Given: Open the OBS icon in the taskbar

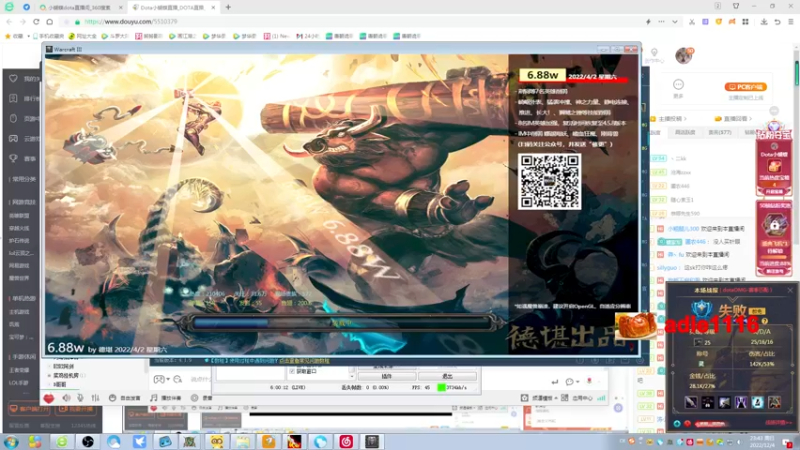Looking at the screenshot, I should point(88,441).
